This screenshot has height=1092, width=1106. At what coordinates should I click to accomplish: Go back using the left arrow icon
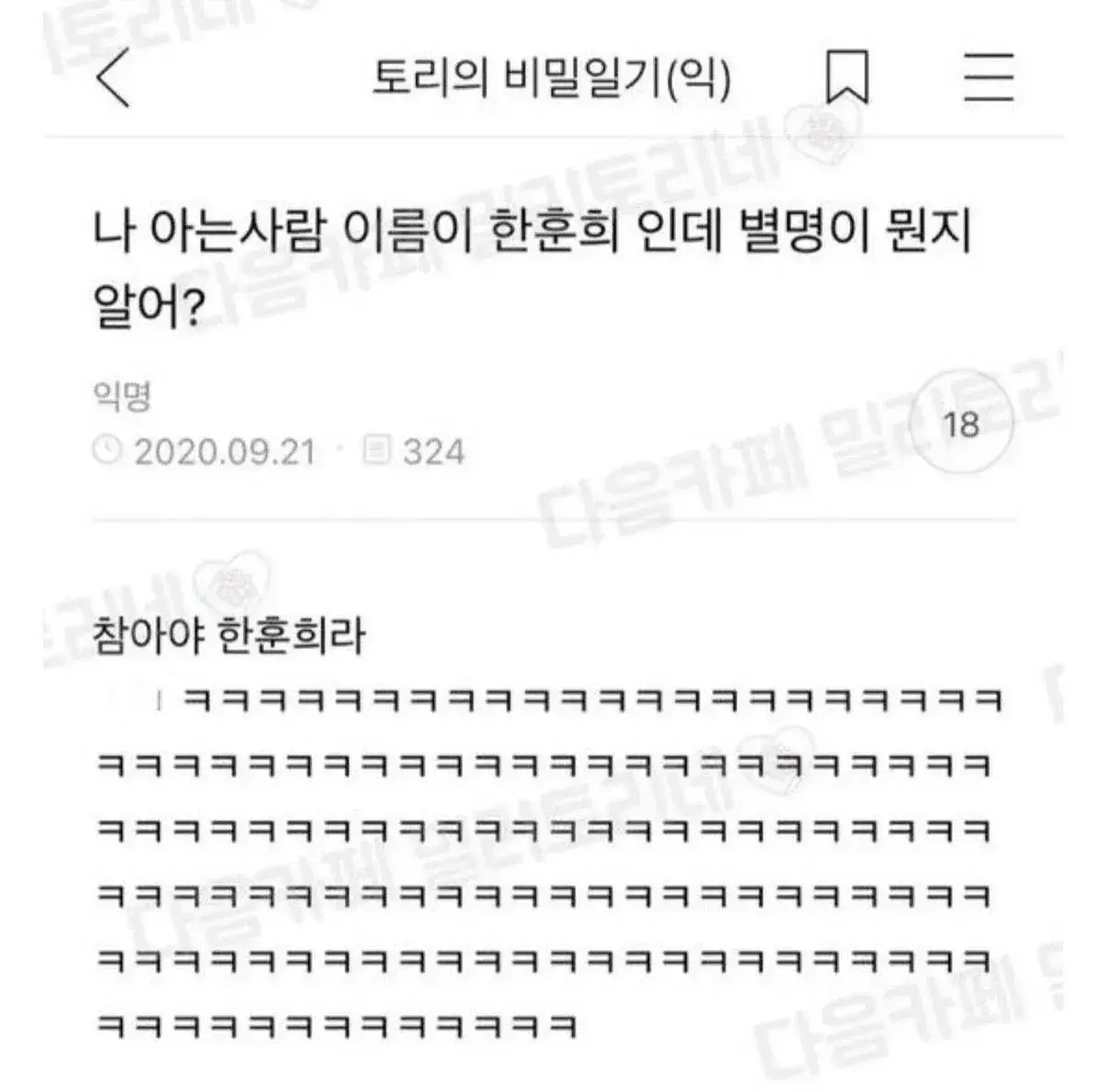(x=113, y=78)
